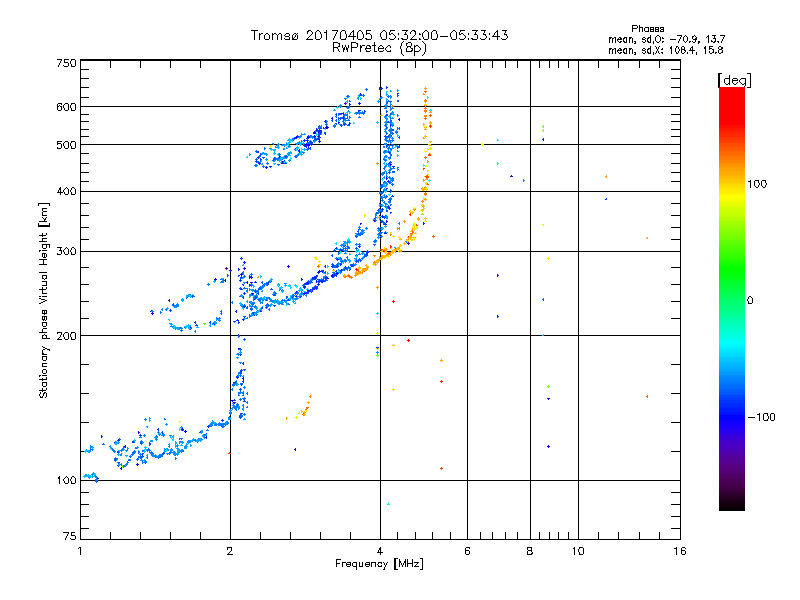Screen dimensions: 800x600
Task: Click the "10" frequency axis tick label
Action: pyautogui.click(x=578, y=551)
